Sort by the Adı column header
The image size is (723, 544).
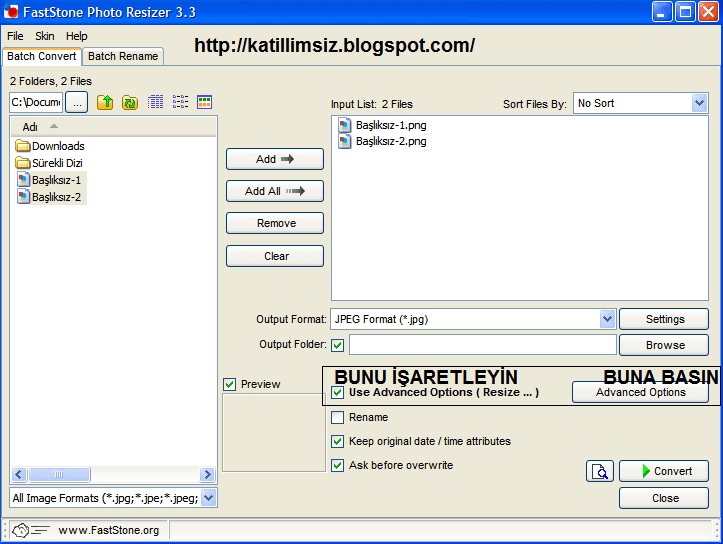point(113,126)
